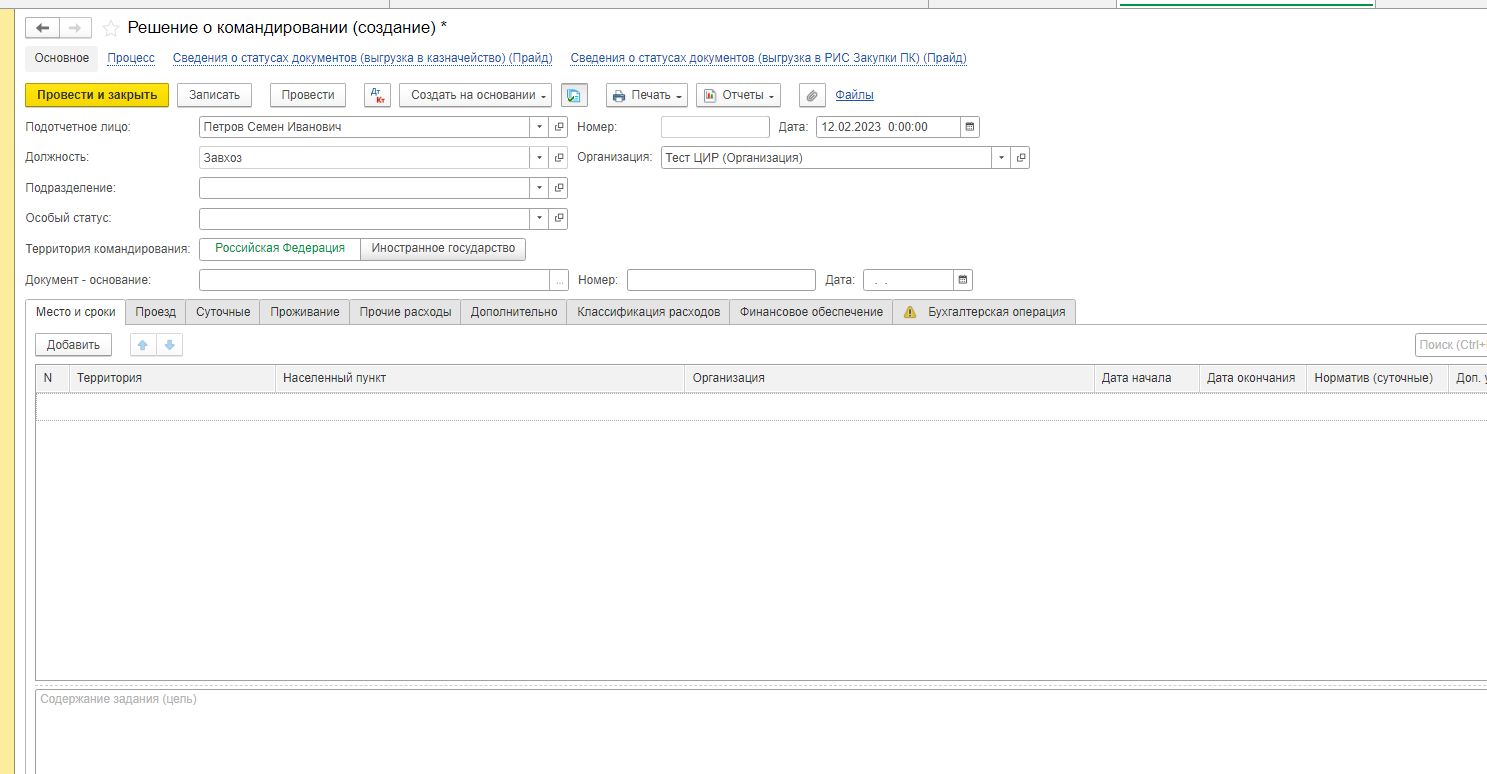1487x774 pixels.
Task: Select Основное navigation section
Action: 62,58
